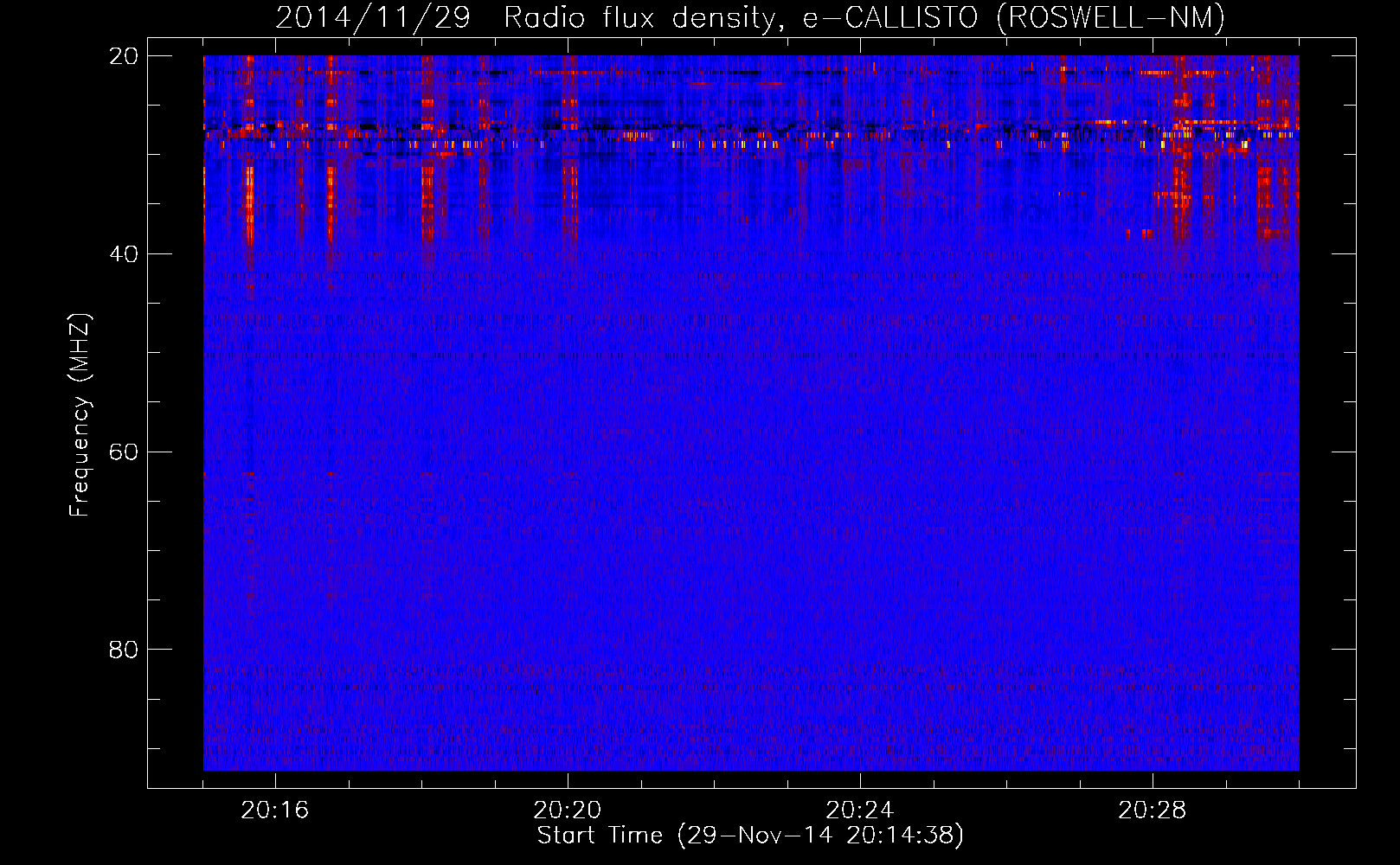Select the 40 MHz frequency tick label

tap(124, 254)
